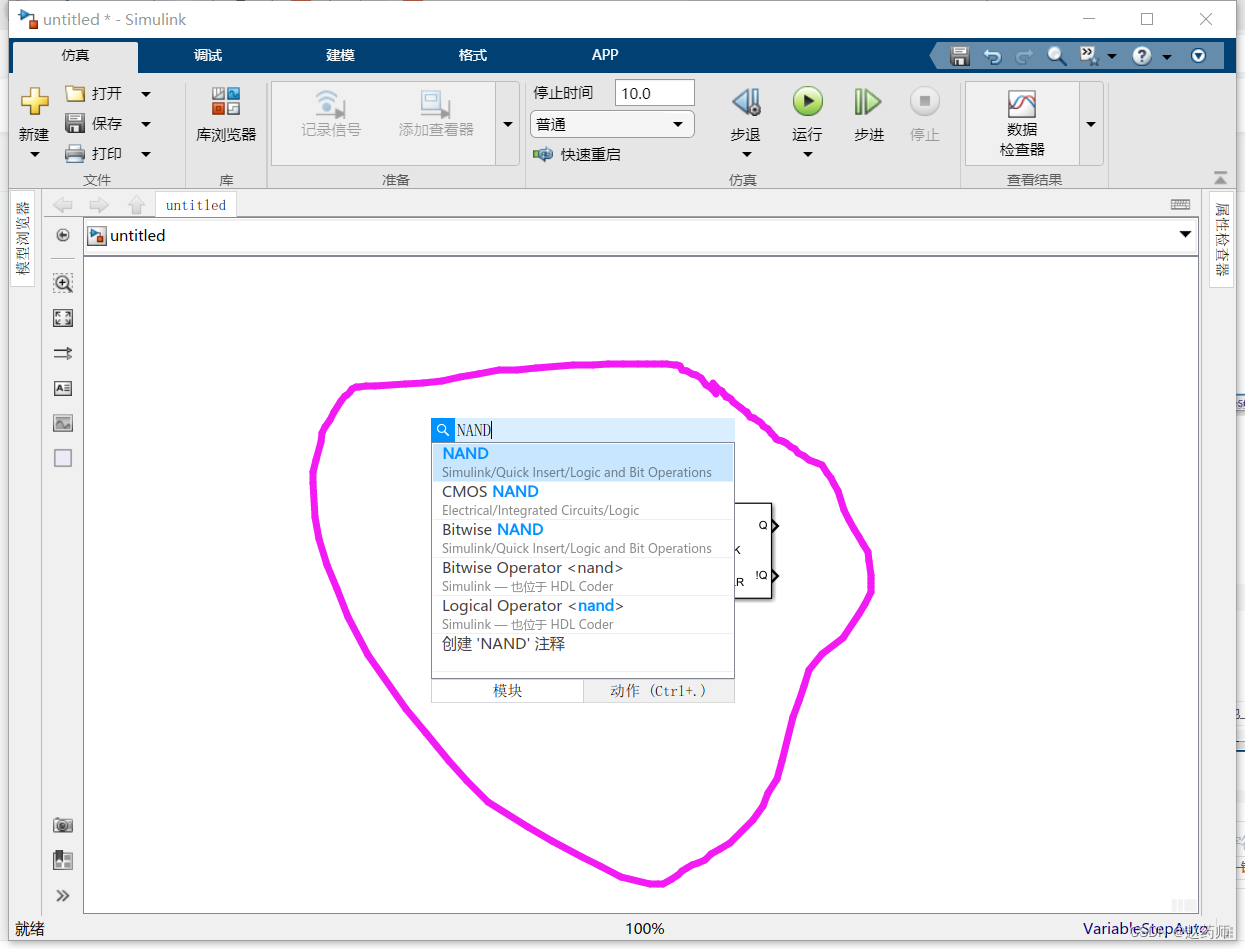Click the 步进 step forward icon
Screen dimensions: 1245x949
coord(867,102)
